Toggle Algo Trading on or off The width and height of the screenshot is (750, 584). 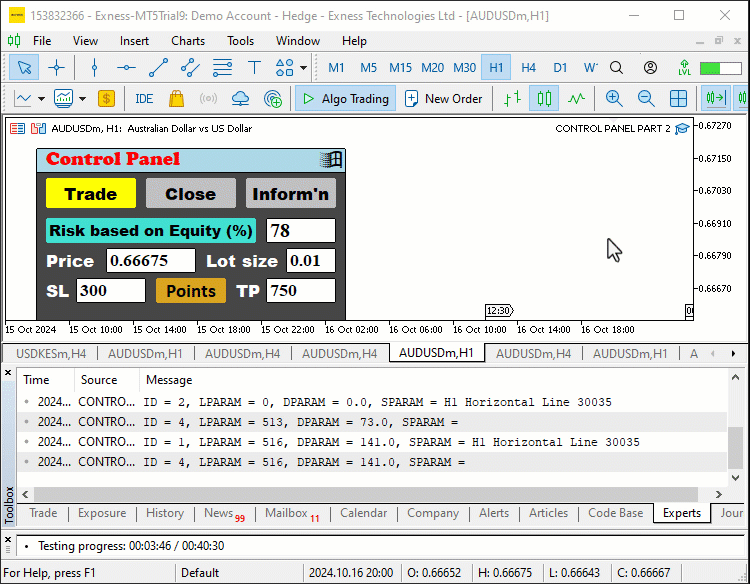click(345, 99)
